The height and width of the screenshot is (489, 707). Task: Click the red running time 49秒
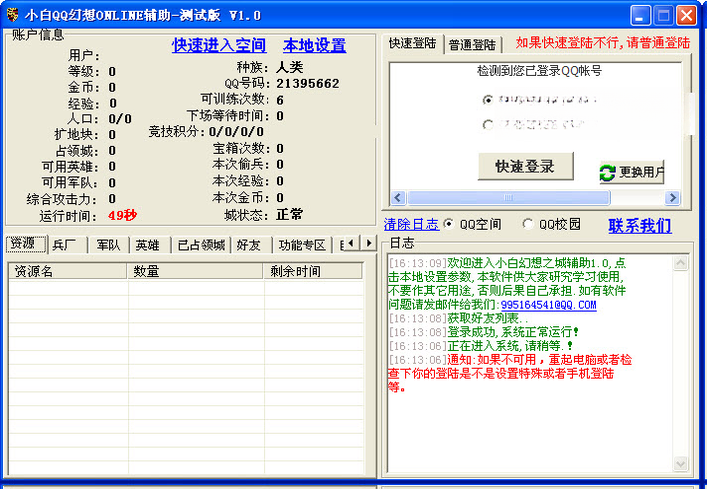point(122,215)
